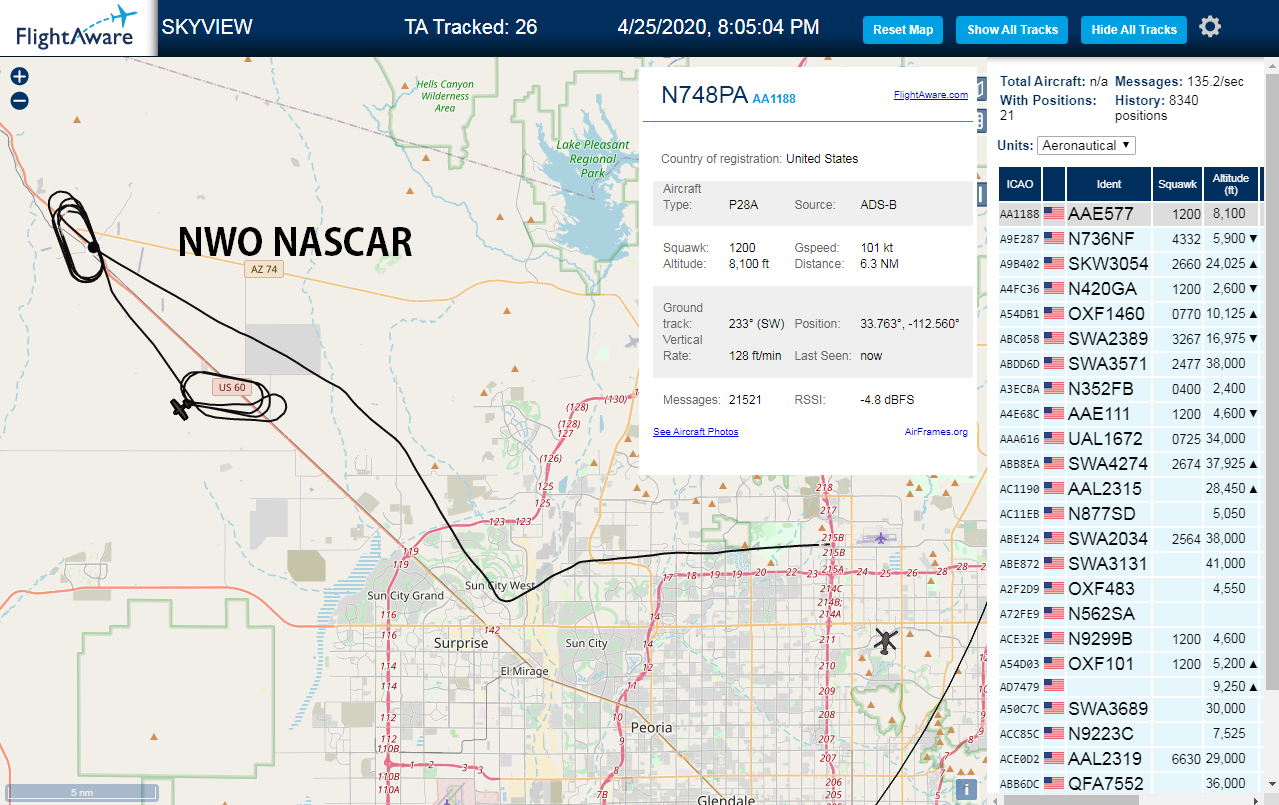This screenshot has width=1279, height=805.
Task: Open the AirFrames.org link
Action: coord(936,432)
